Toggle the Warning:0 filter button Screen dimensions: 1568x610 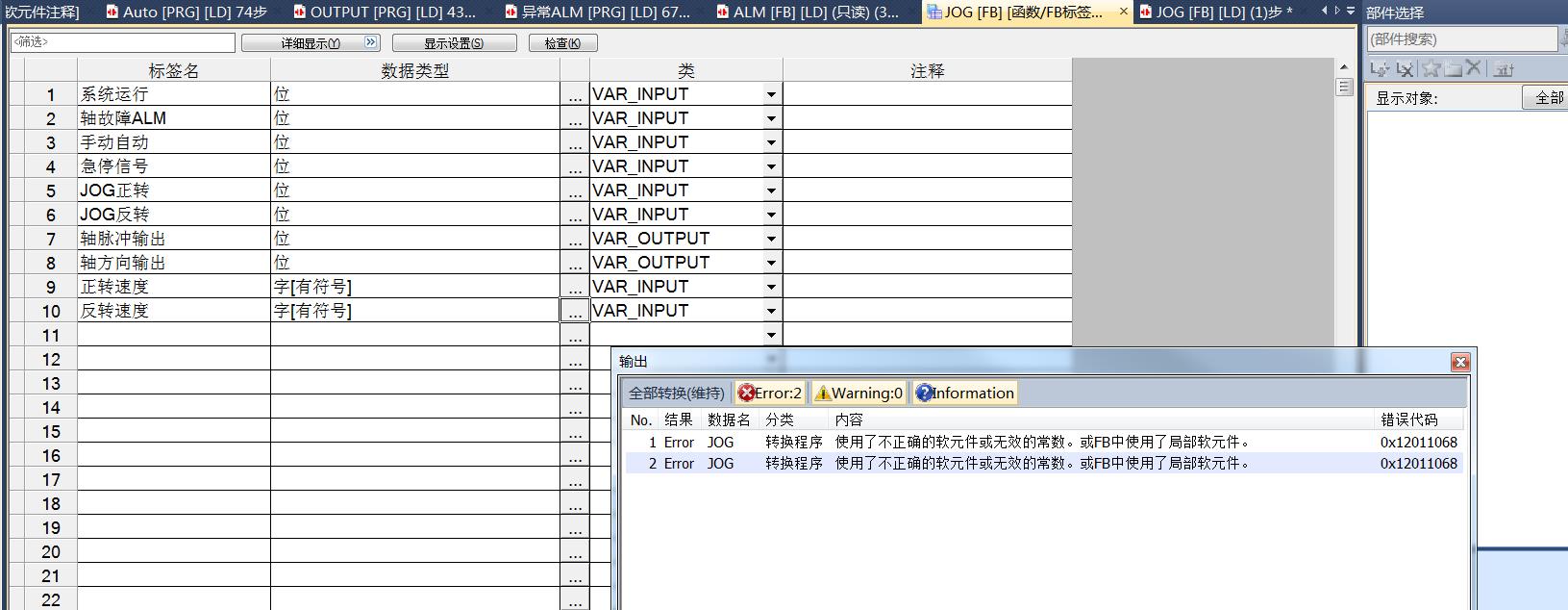(859, 393)
